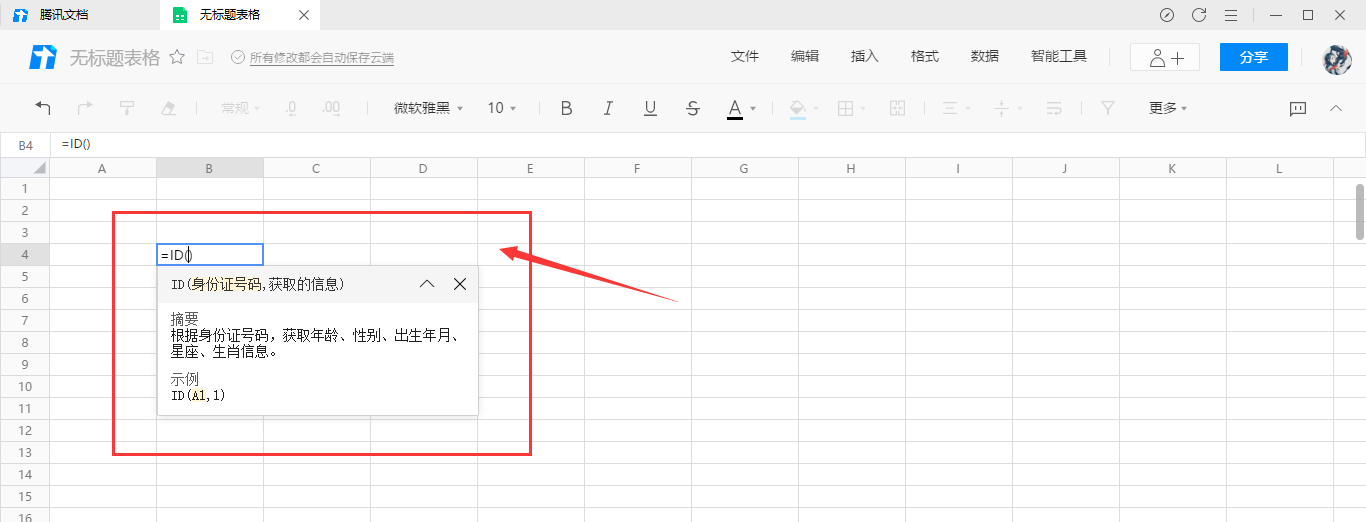Open the 文件 menu

point(745,56)
